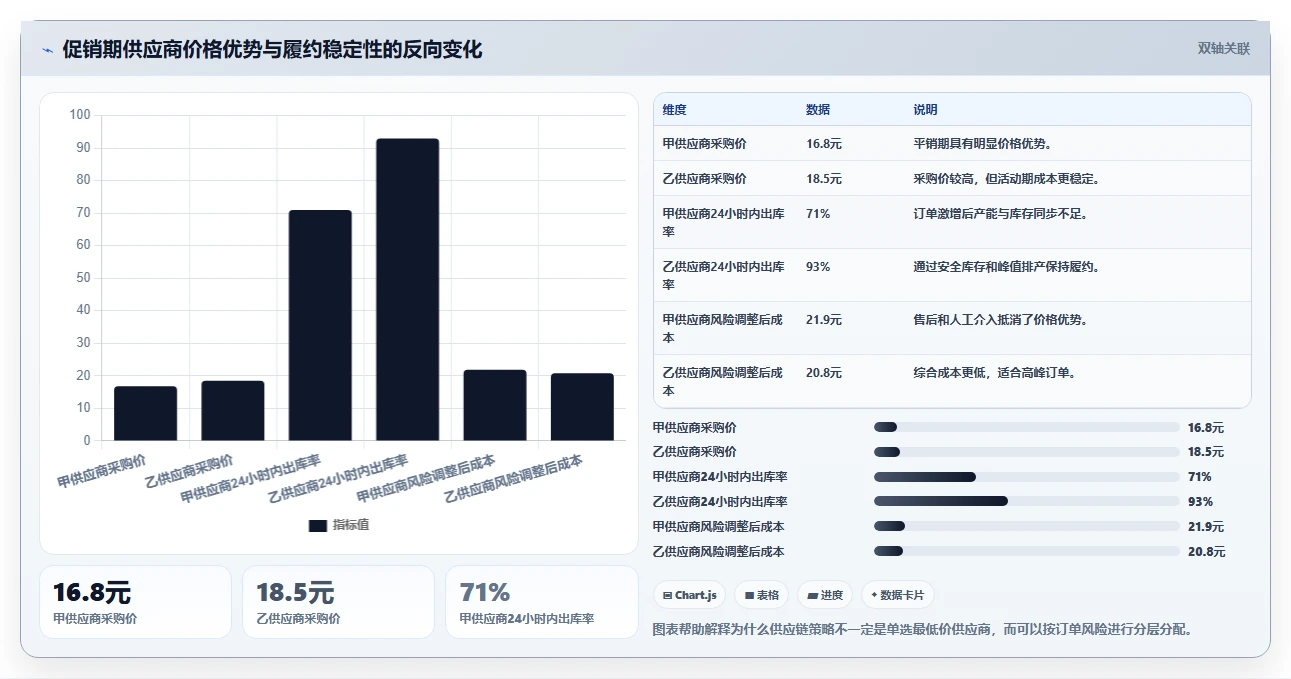Open the 71% data card

(x=541, y=602)
